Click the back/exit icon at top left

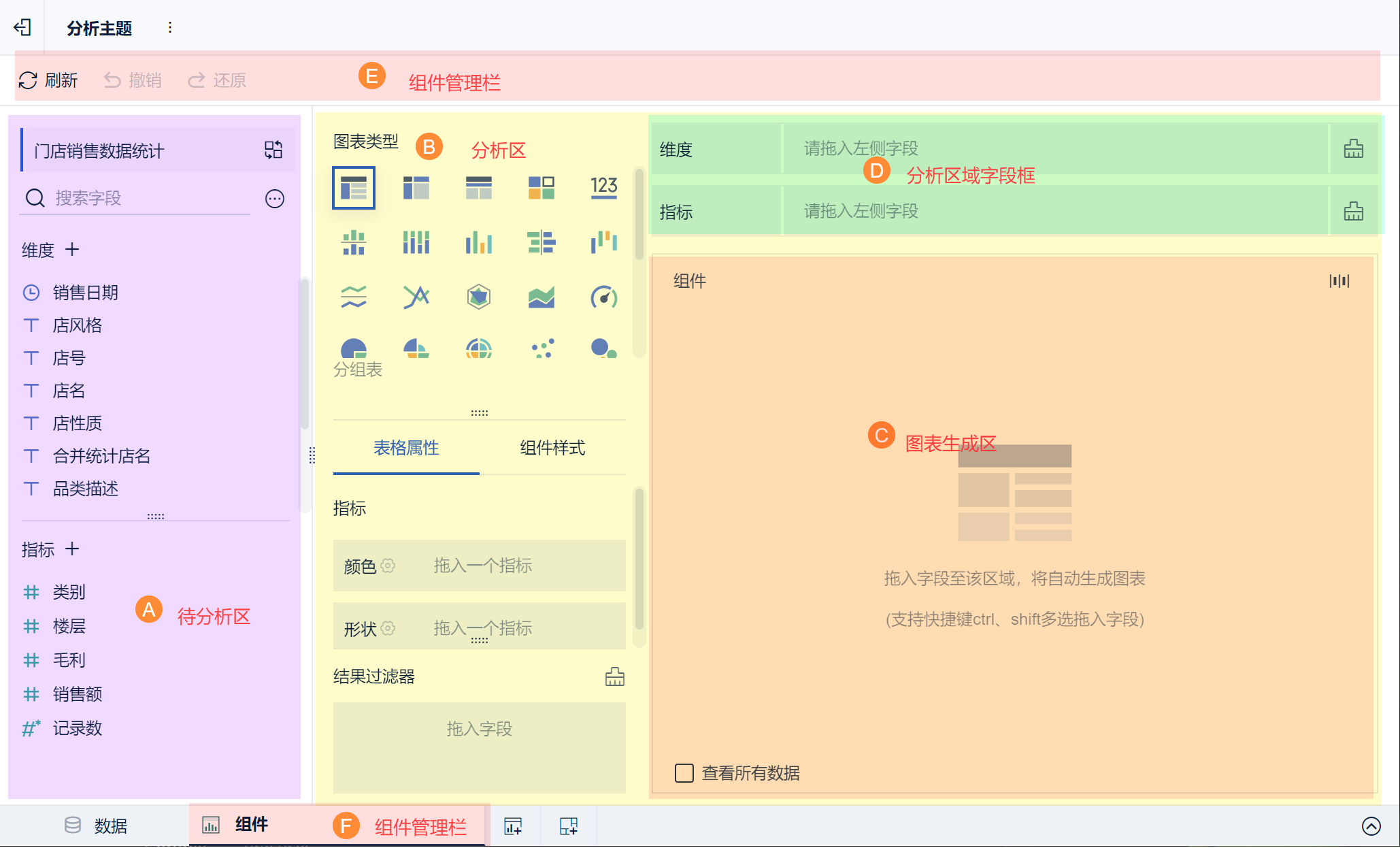(x=22, y=27)
